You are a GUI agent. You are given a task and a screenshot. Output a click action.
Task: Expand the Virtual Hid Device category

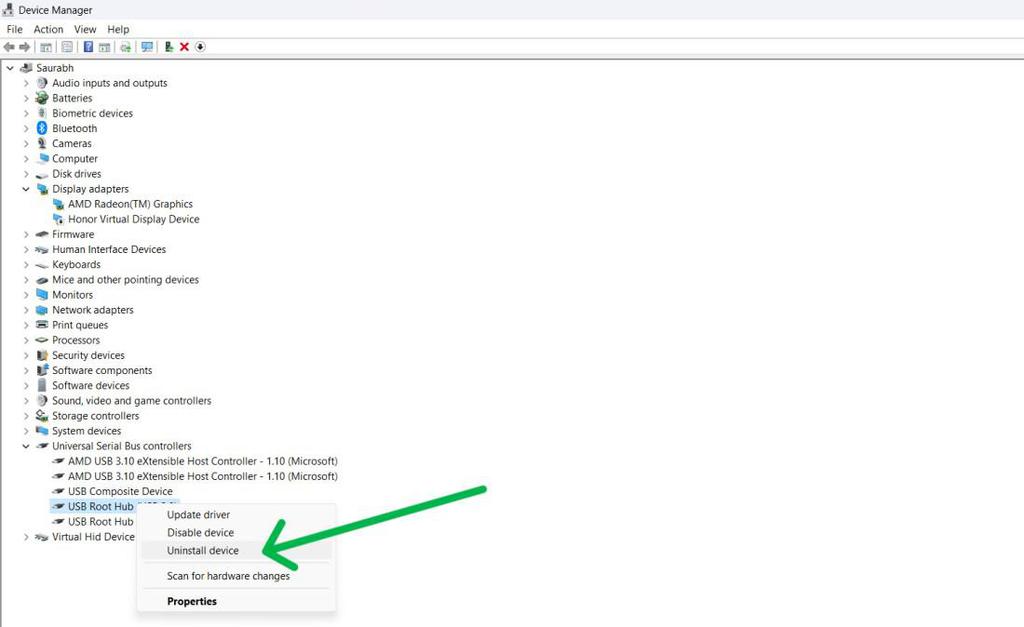[x=26, y=537]
